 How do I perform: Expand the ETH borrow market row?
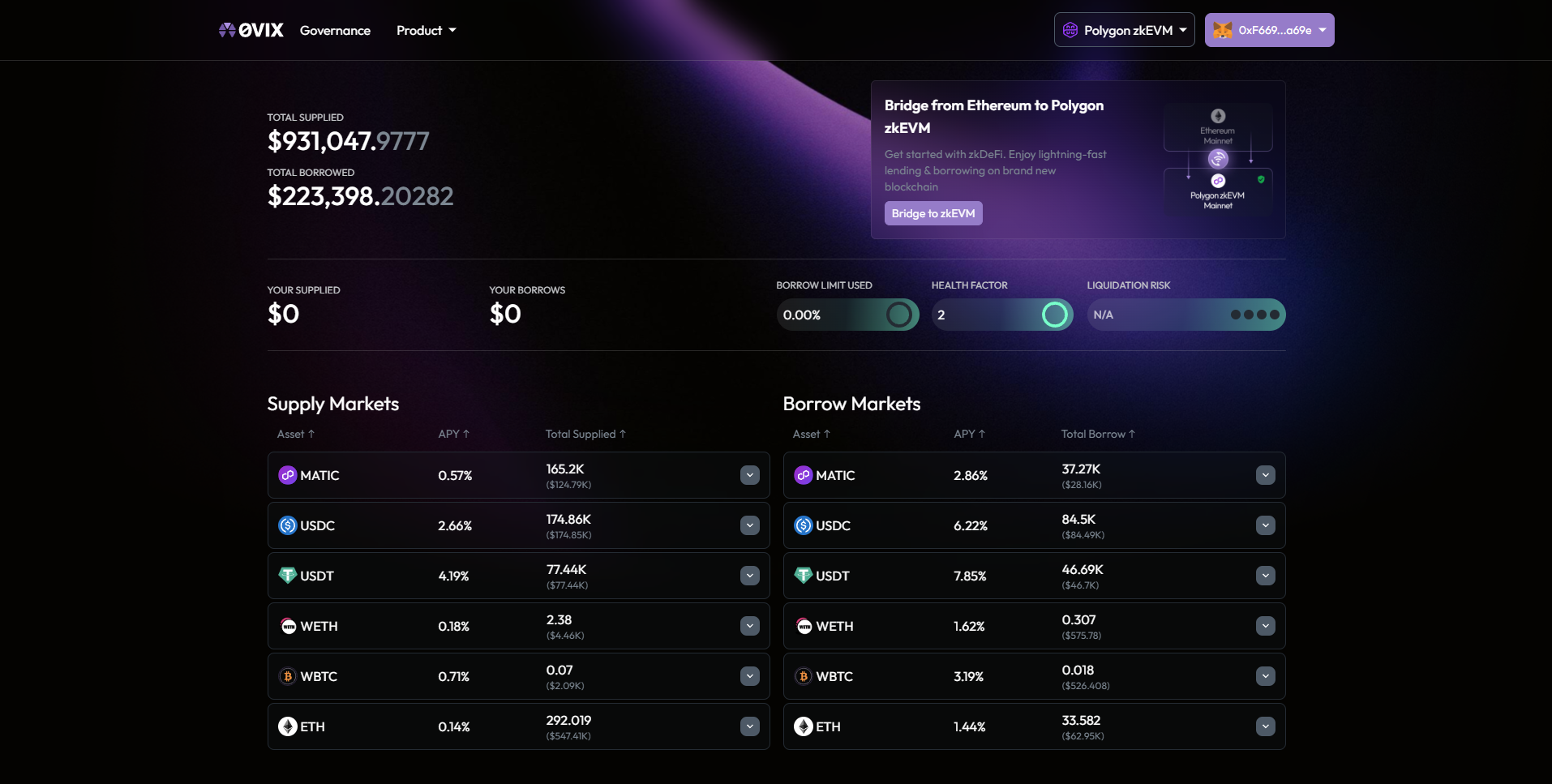[x=1266, y=726]
